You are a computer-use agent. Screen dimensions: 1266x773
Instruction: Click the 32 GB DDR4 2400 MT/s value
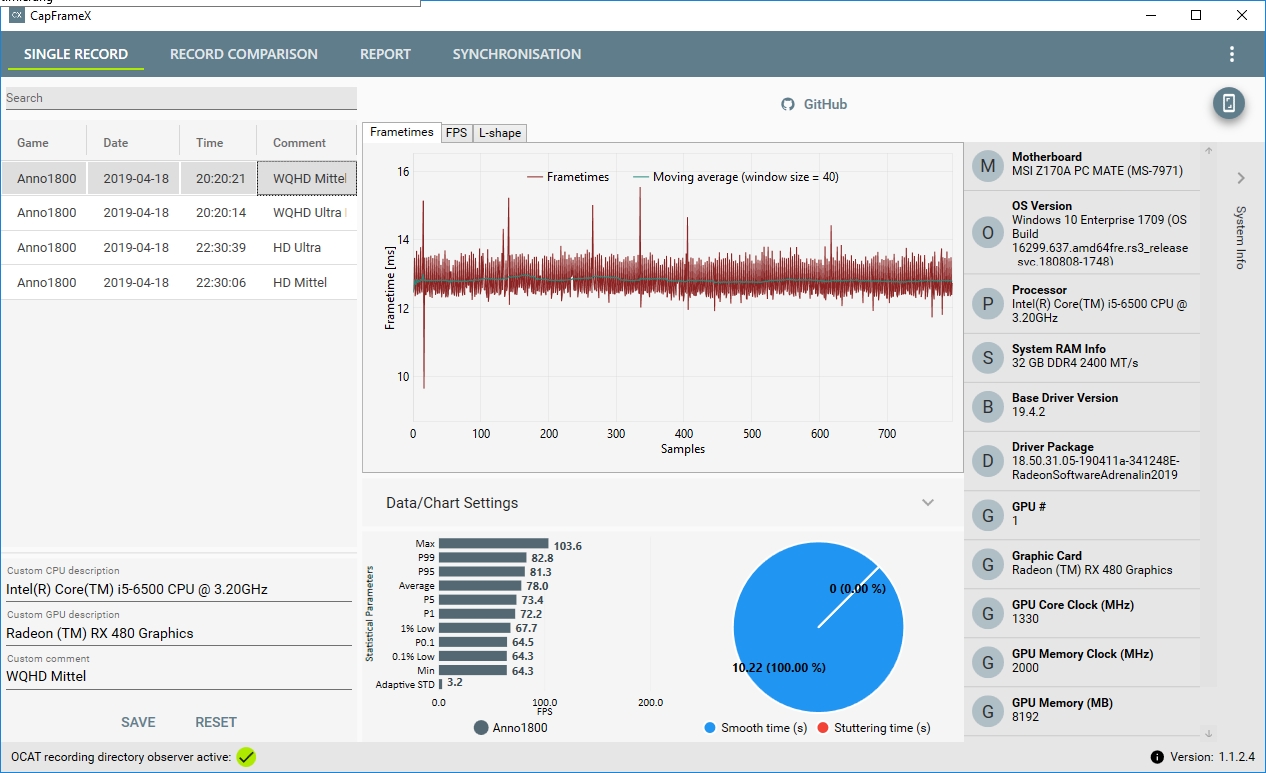(x=1075, y=363)
